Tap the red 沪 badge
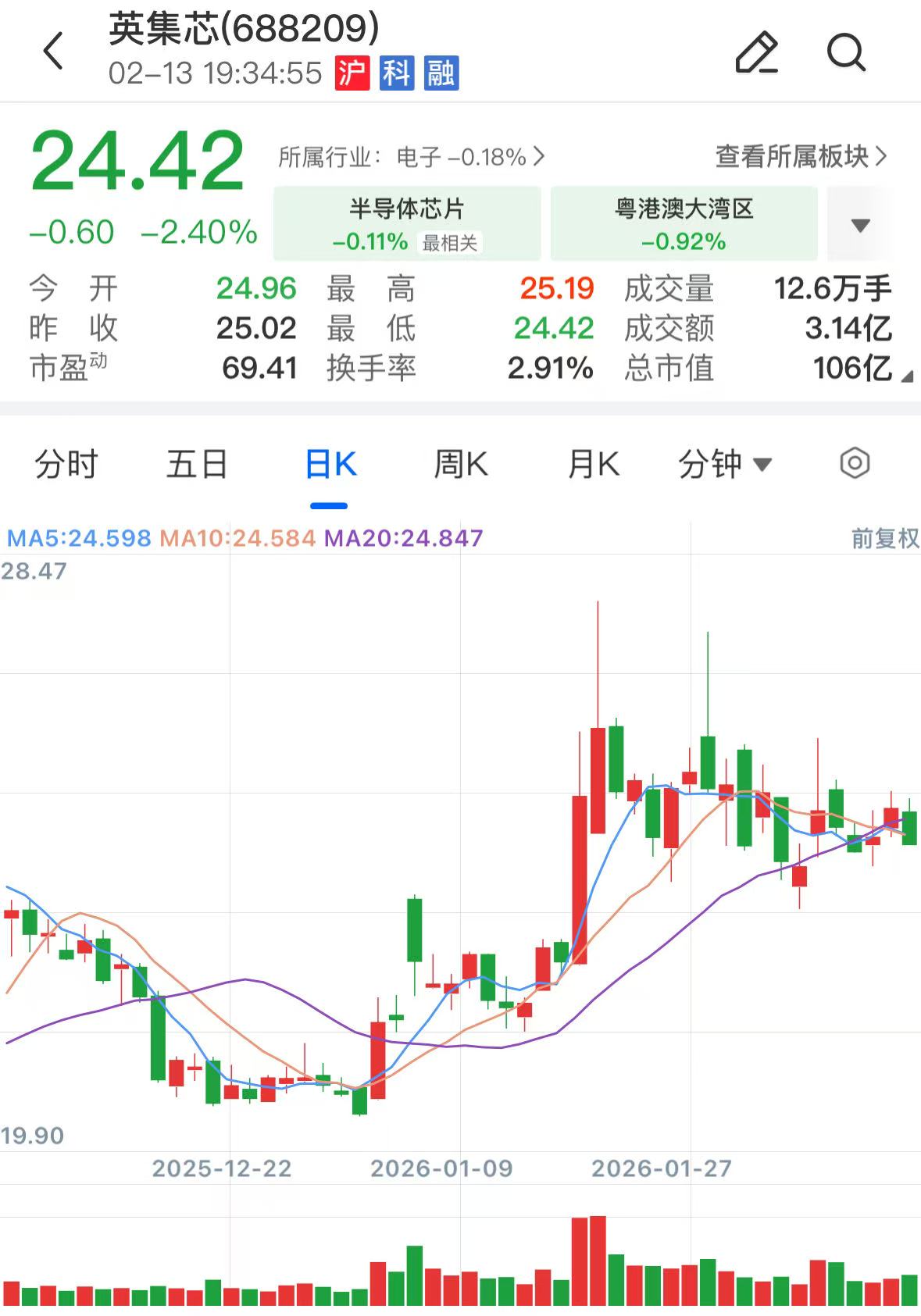Screen dimensions: 921x1316 pyautogui.click(x=352, y=73)
